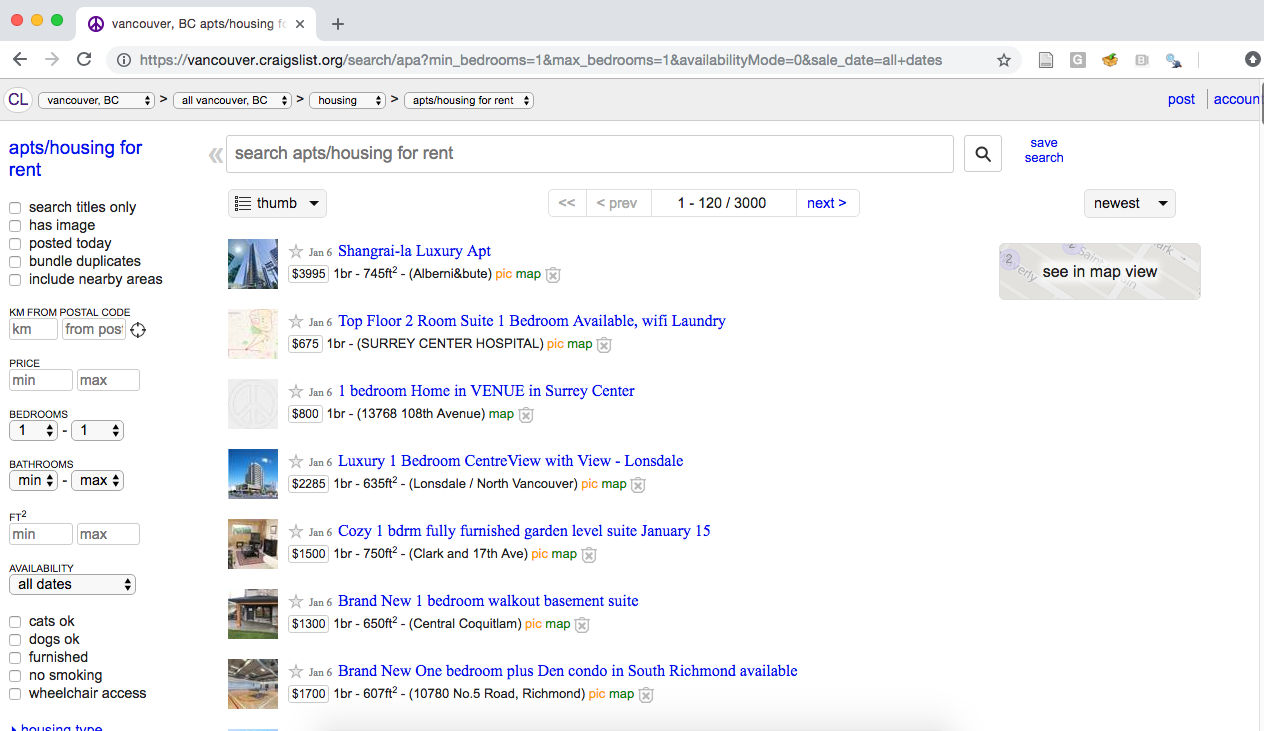1264x731 pixels.
Task: Hide the Cozy 1 bdrm garden suite posting
Action: [589, 555]
